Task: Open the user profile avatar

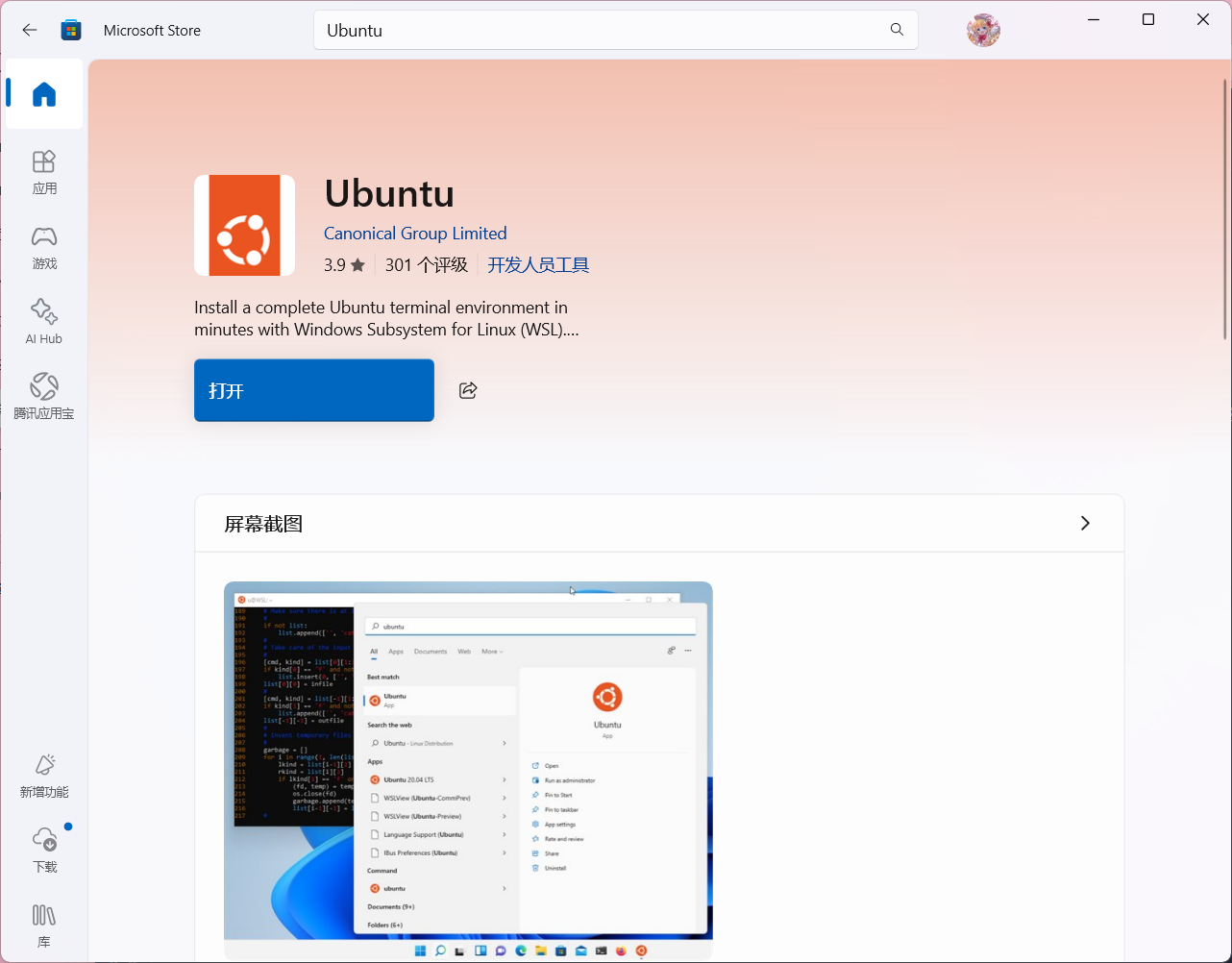Action: [x=983, y=30]
